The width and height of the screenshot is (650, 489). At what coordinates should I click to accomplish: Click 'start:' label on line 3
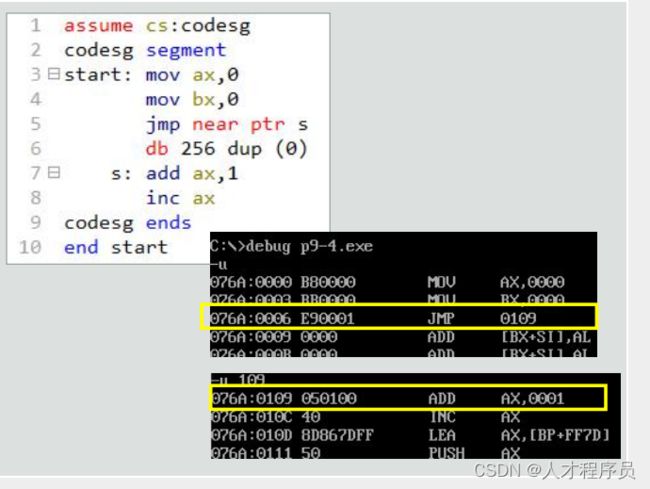pos(98,75)
